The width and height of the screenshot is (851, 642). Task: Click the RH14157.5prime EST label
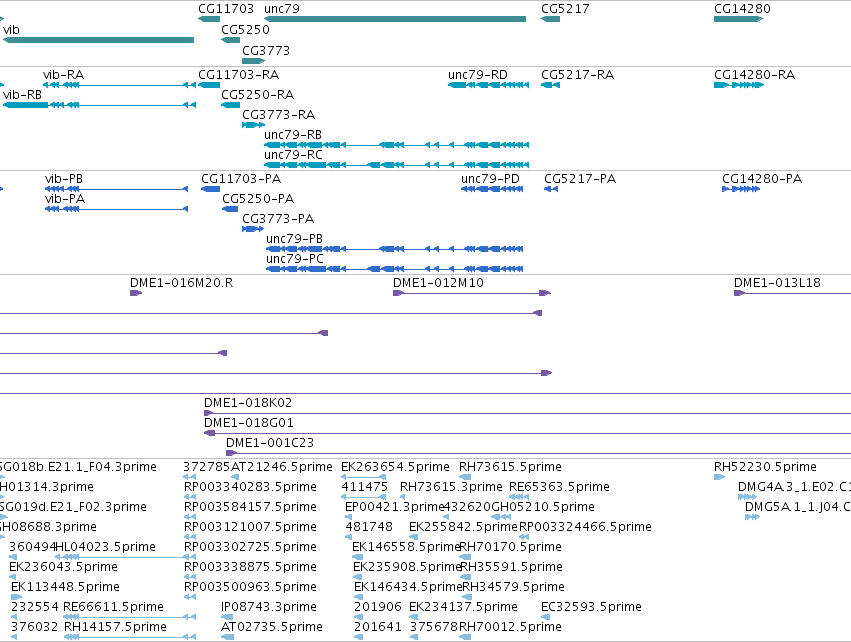click(x=115, y=627)
